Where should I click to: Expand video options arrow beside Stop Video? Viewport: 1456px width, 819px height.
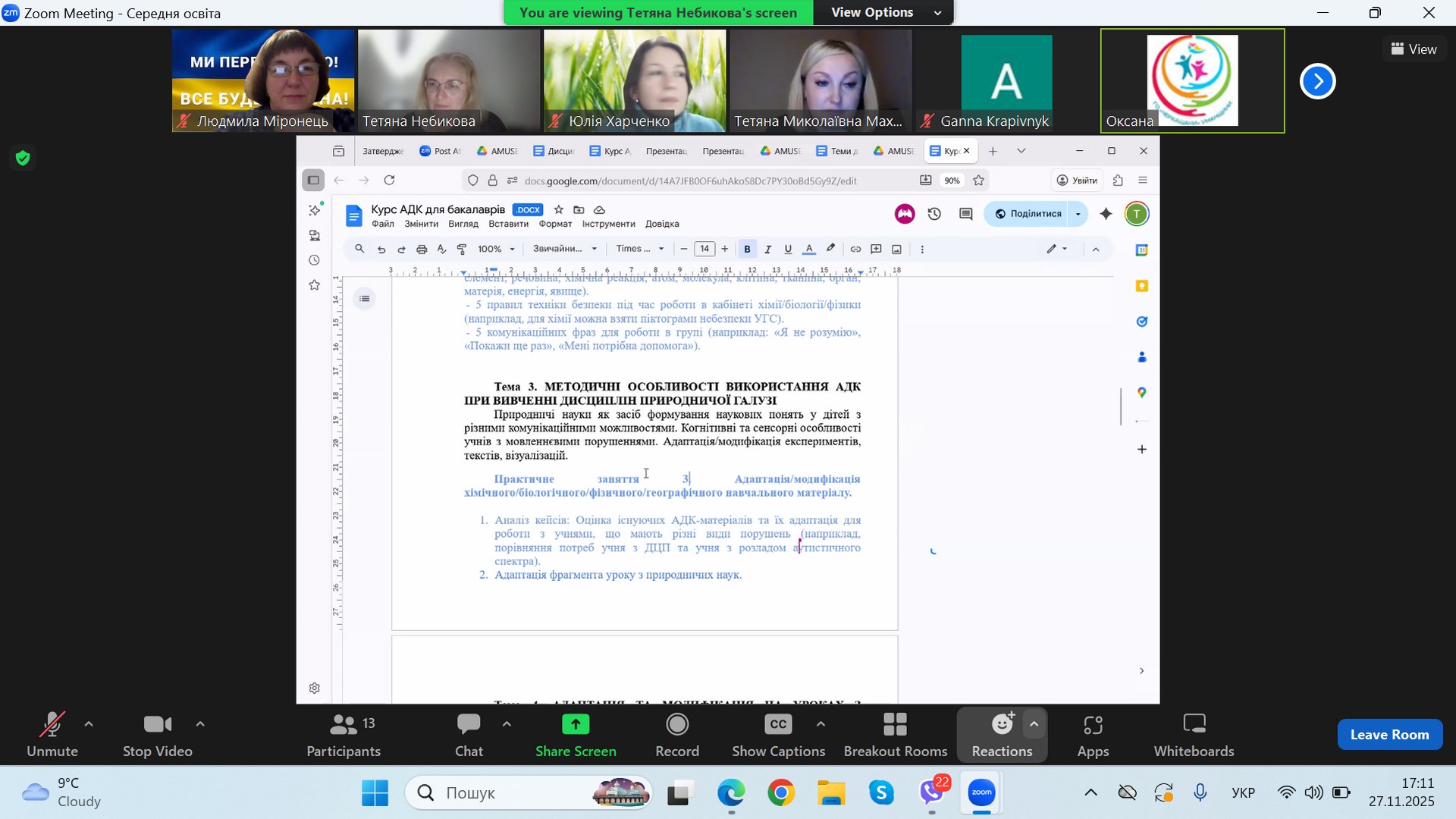coord(200,724)
